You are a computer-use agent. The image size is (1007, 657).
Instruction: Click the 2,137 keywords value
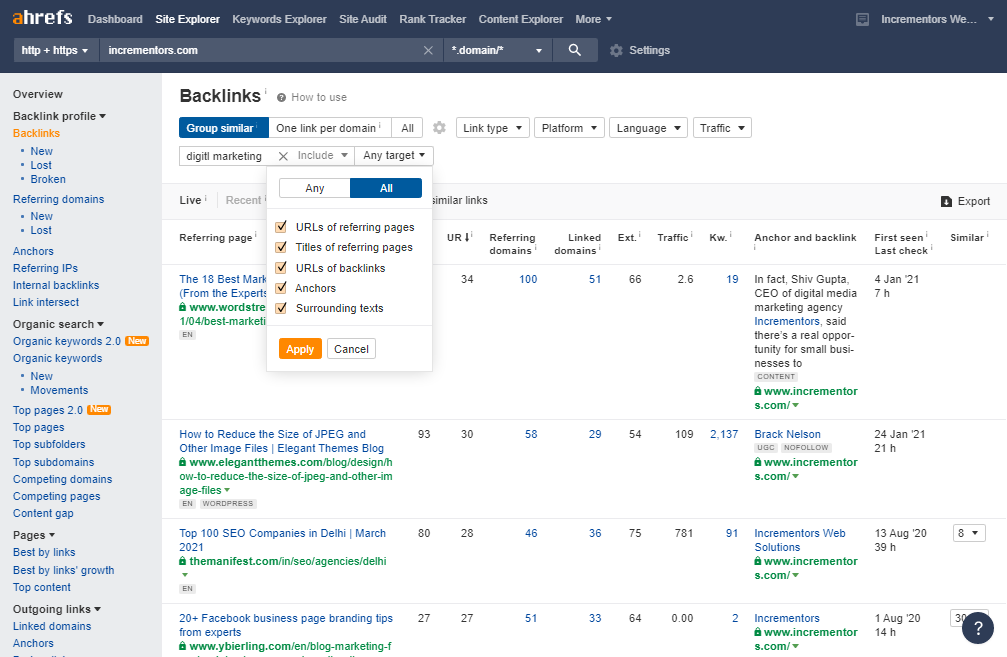point(724,434)
